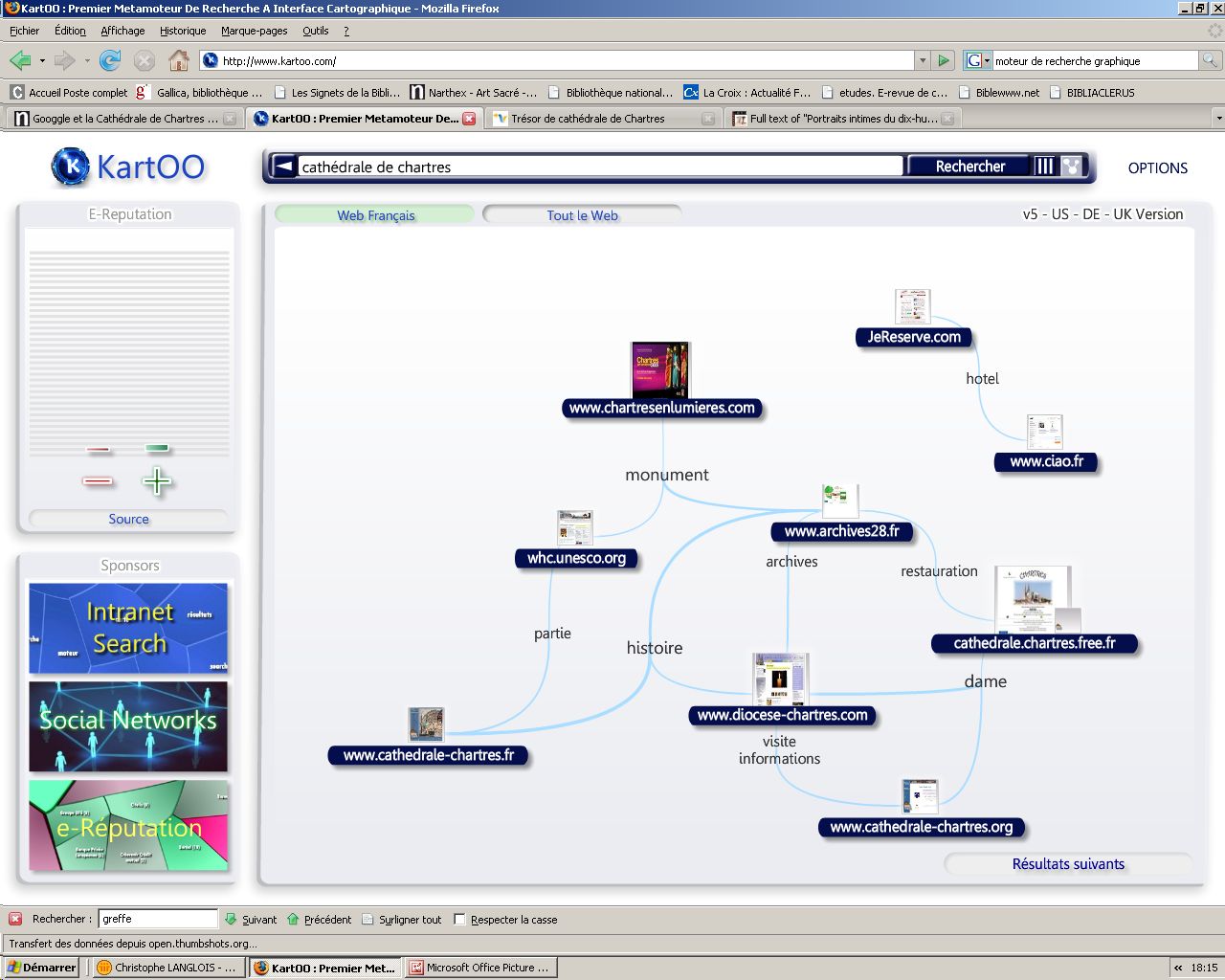Open JeReserve.com node label
This screenshot has height=980, width=1225.
[x=914, y=337]
